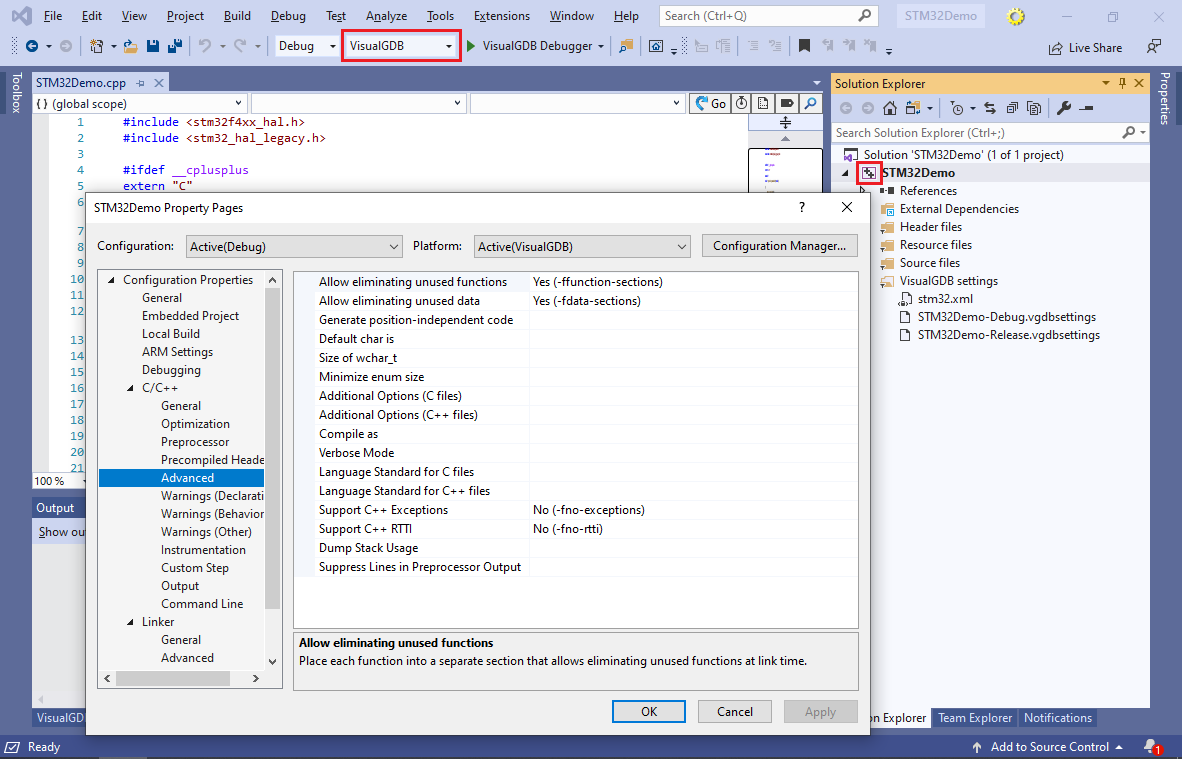Select Optimization under C/C++
1182x759 pixels.
coord(195,424)
